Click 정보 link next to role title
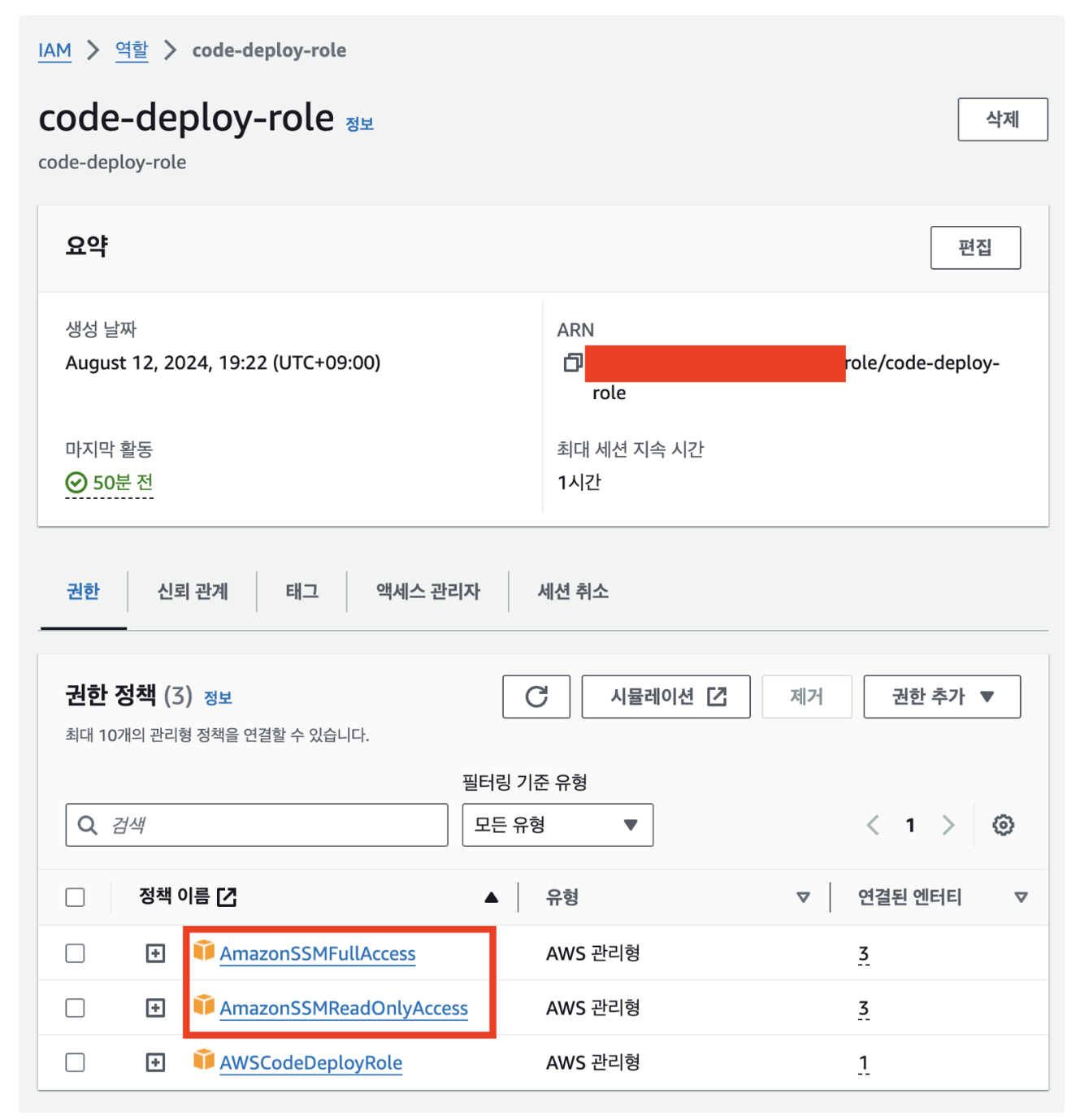Viewport: 1076px width, 1120px height. (x=359, y=124)
